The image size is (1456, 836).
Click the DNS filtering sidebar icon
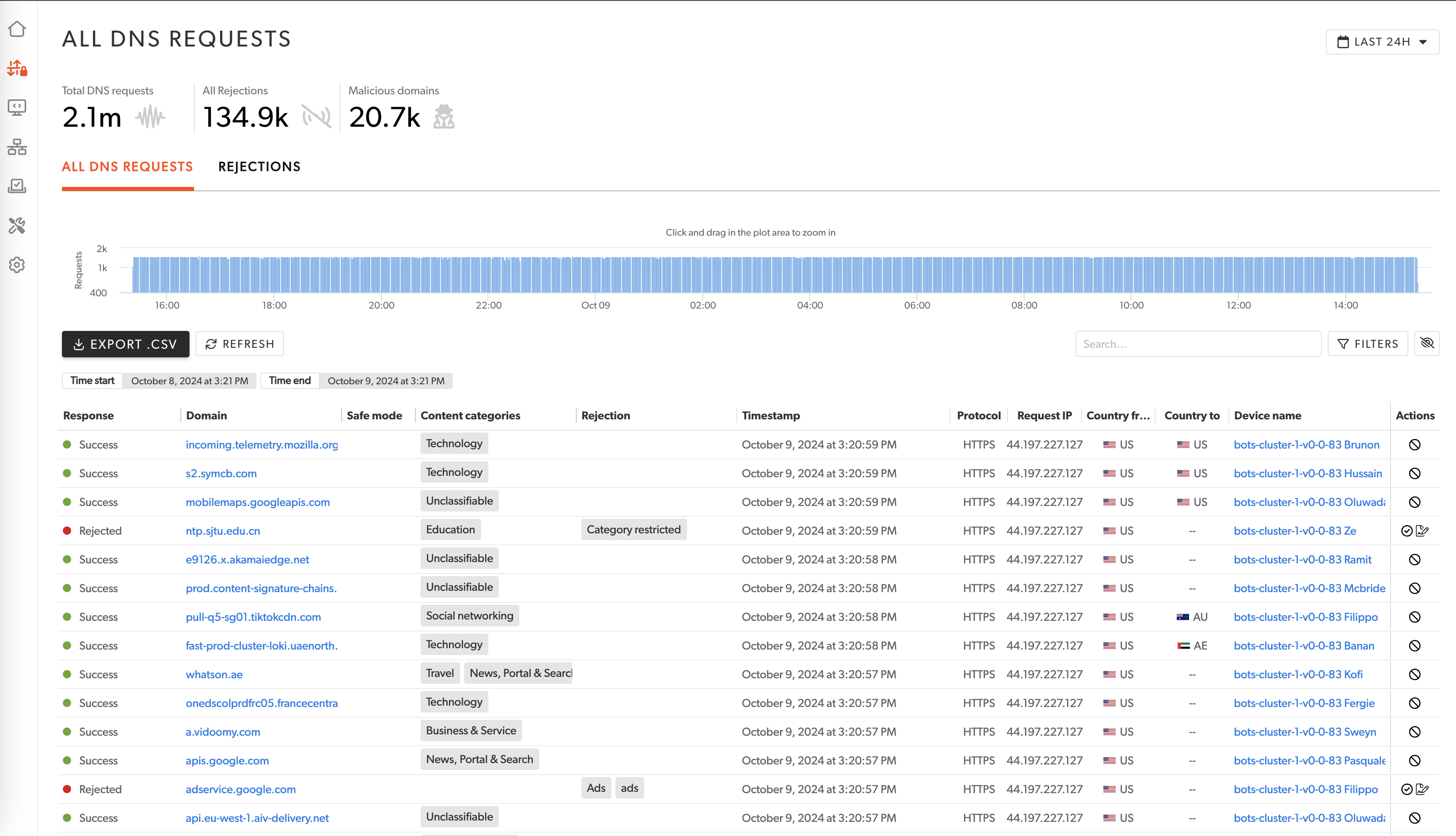click(17, 68)
